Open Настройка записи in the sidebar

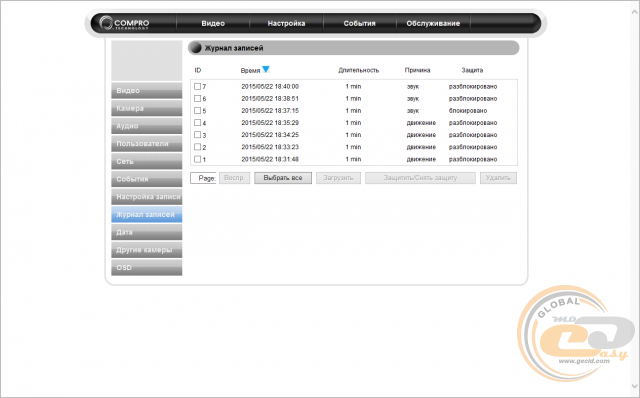coord(147,197)
